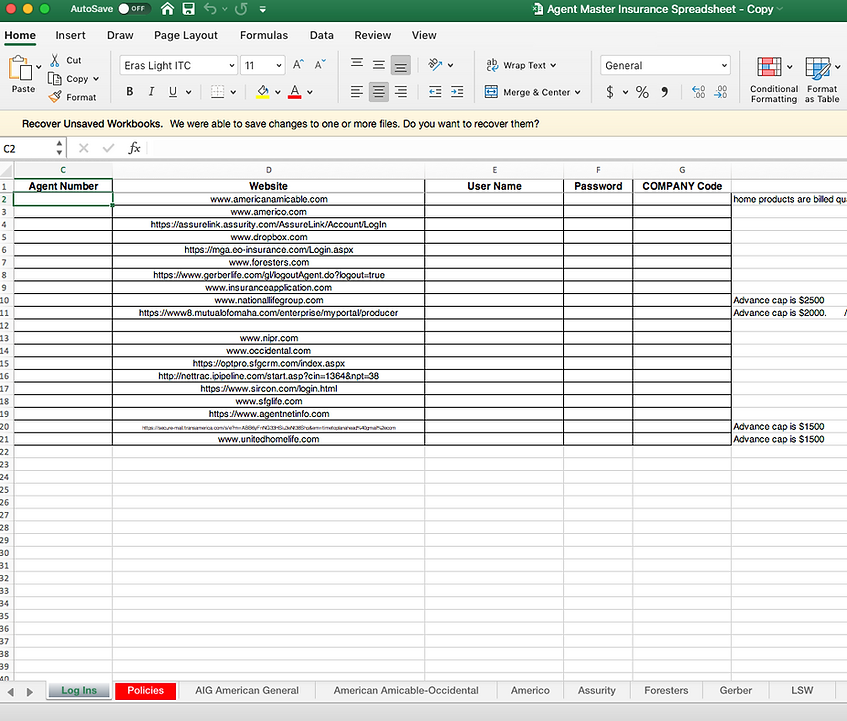Open the Draw ribbon tab
The height and width of the screenshot is (721, 847).
click(x=120, y=35)
